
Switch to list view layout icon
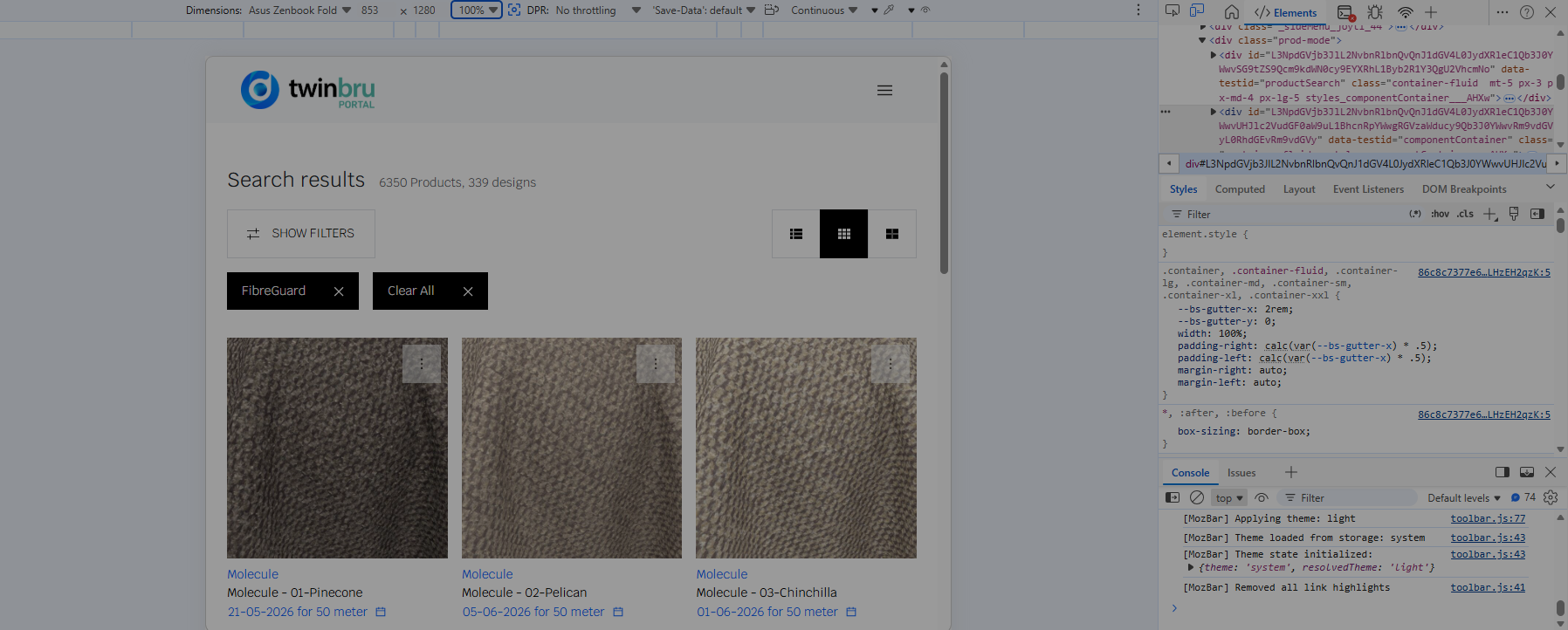796,234
